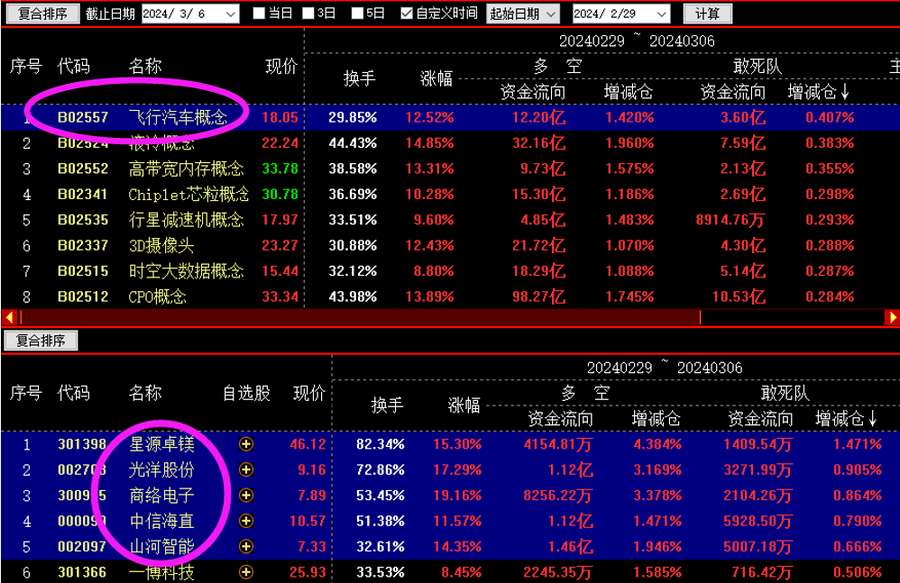Click the horizontal scrollbar between panels

pyautogui.click(x=450, y=318)
